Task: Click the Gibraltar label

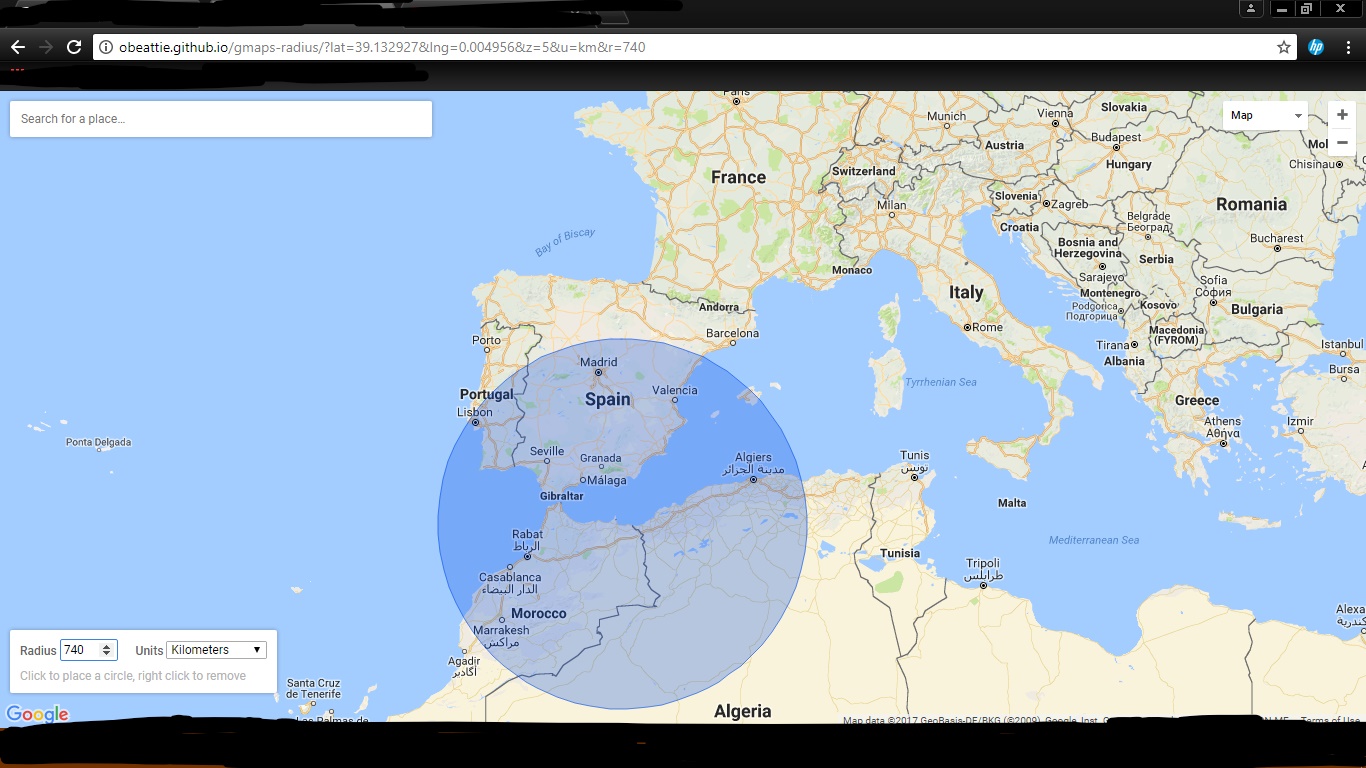Action: coord(561,496)
